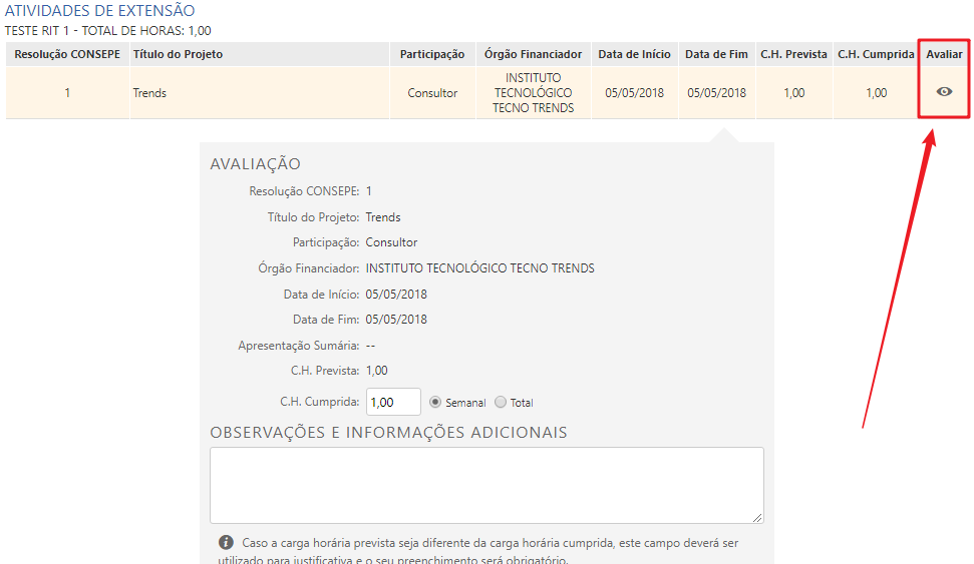Click the C.H. Cumprida column header in table
The width and height of the screenshot is (974, 564).
(x=876, y=54)
